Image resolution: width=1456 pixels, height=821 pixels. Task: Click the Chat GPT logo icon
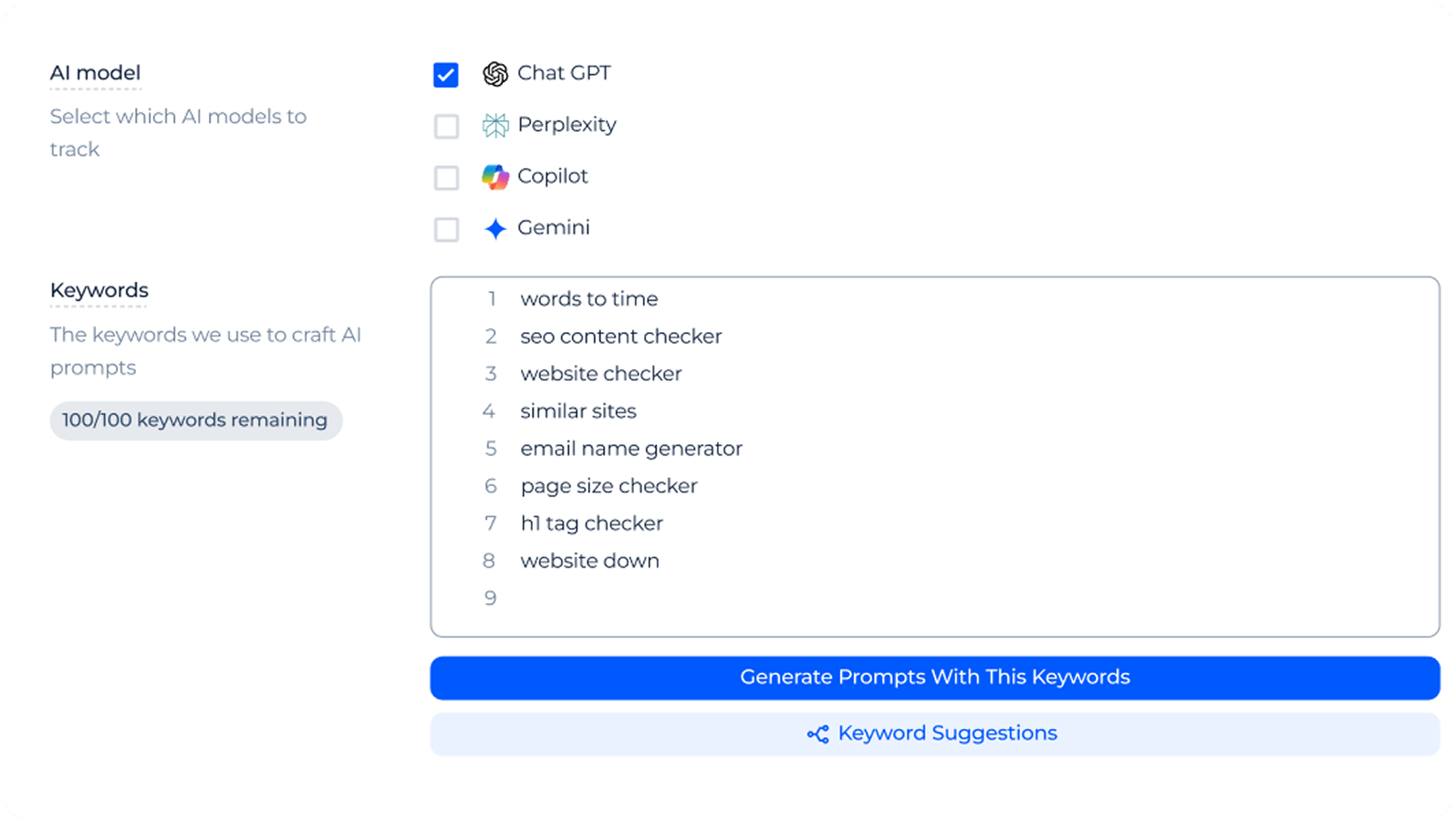[x=495, y=74]
